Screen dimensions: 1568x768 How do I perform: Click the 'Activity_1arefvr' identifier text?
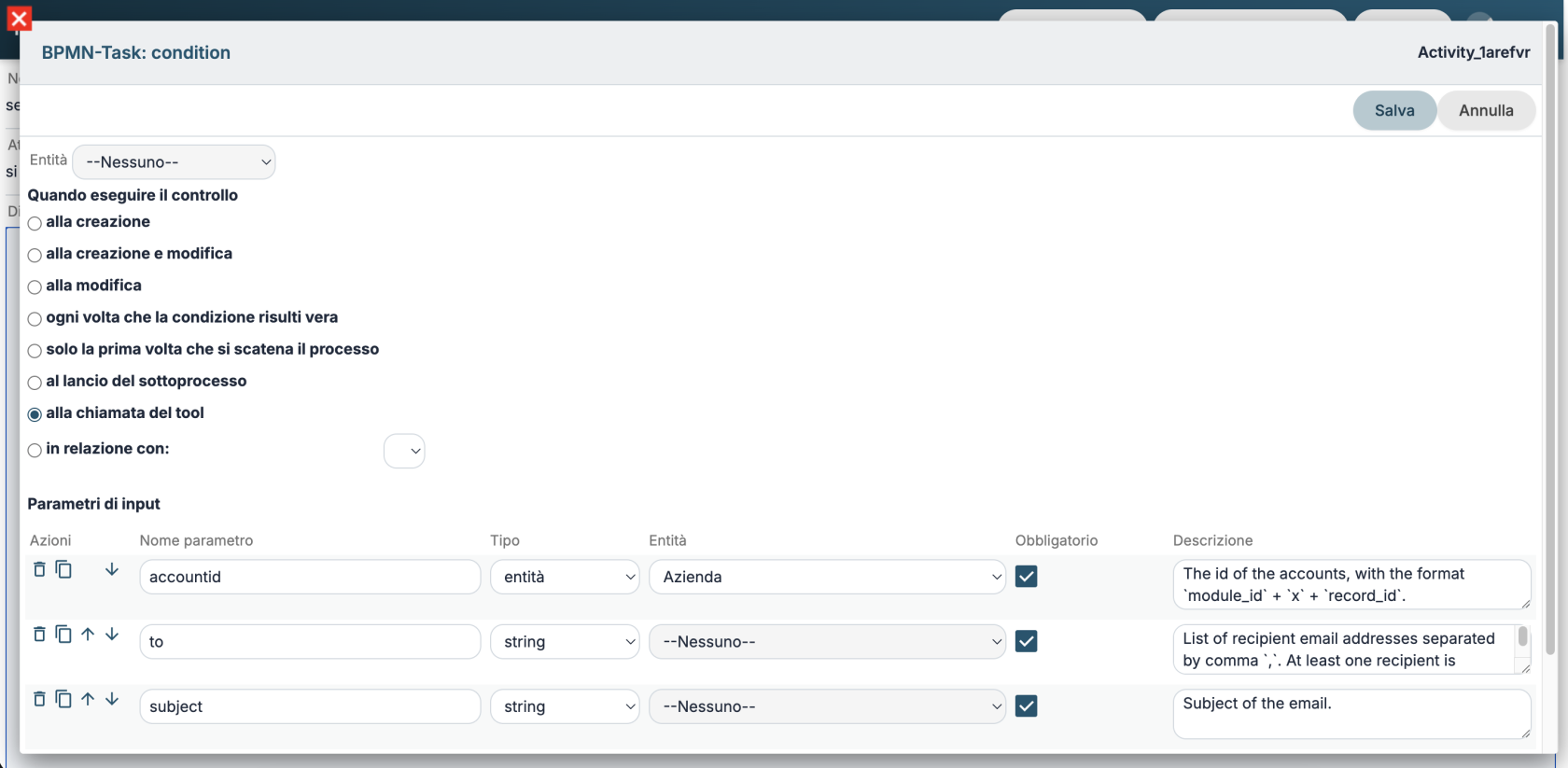[1474, 52]
